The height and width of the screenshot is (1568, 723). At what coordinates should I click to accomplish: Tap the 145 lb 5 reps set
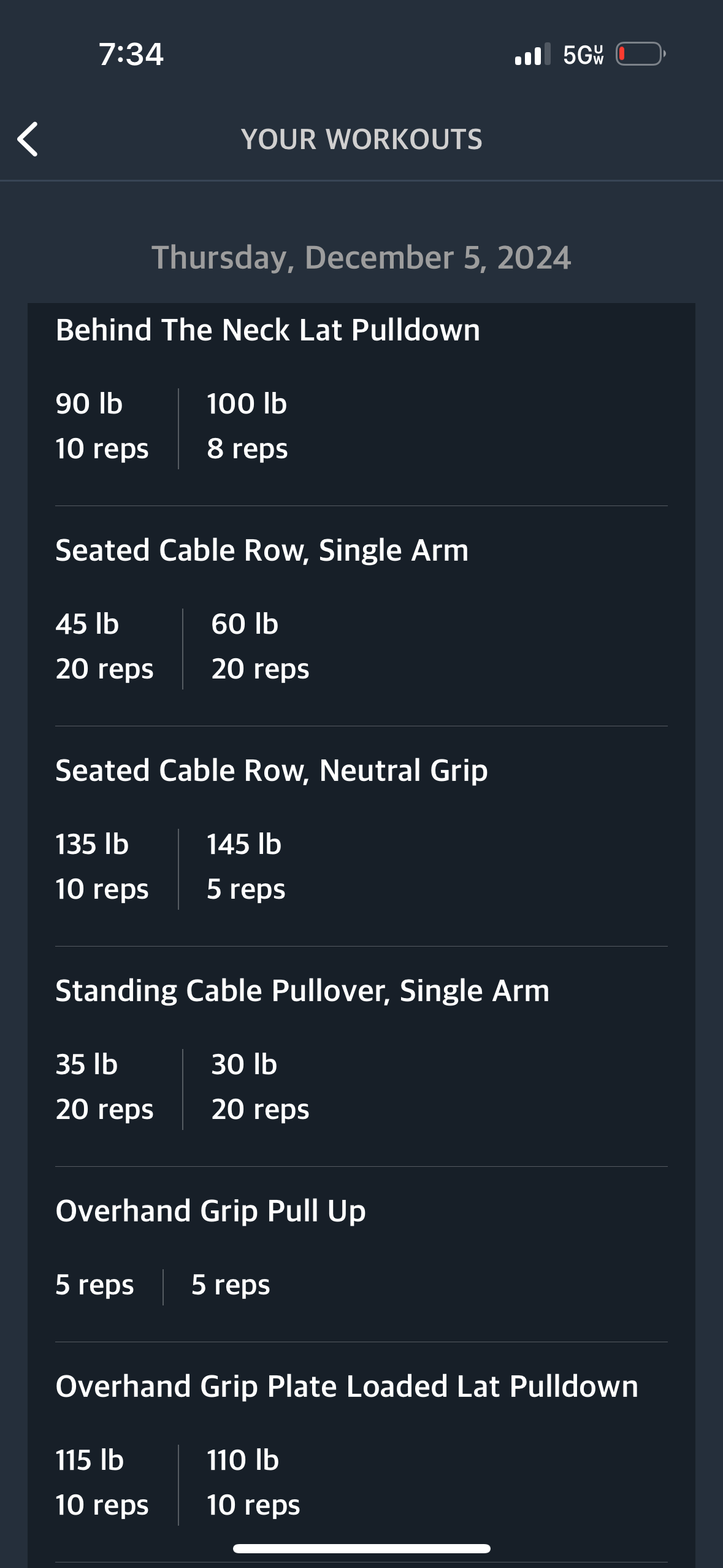point(245,867)
